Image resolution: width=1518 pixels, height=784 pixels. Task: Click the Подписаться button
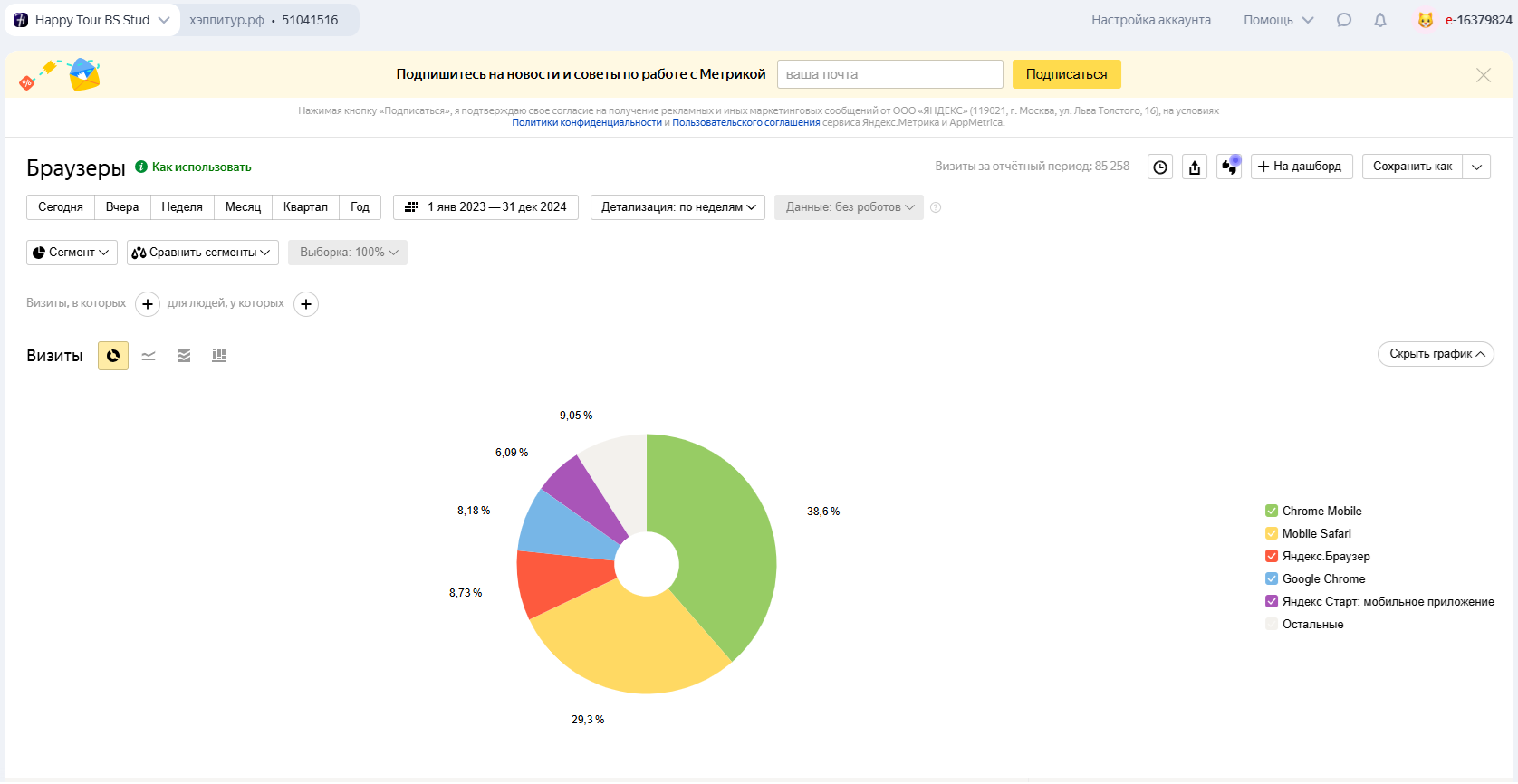coord(1067,74)
